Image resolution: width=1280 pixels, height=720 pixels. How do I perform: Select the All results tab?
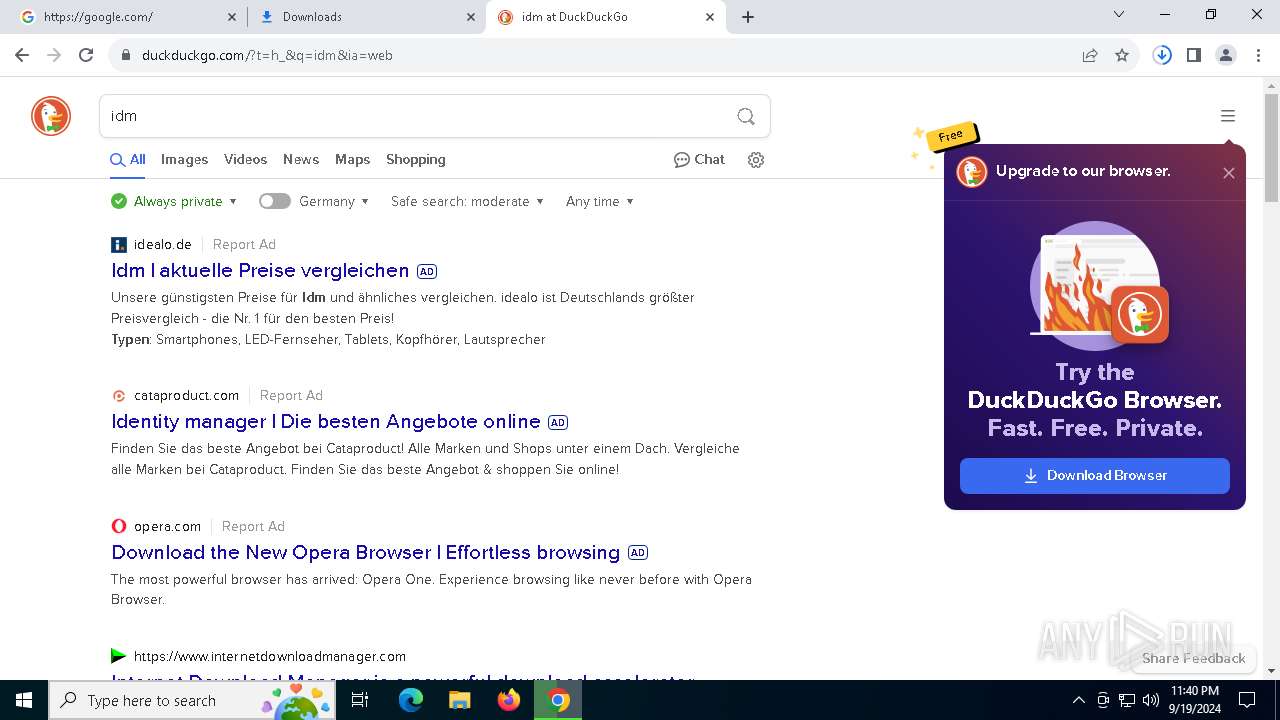tap(128, 160)
